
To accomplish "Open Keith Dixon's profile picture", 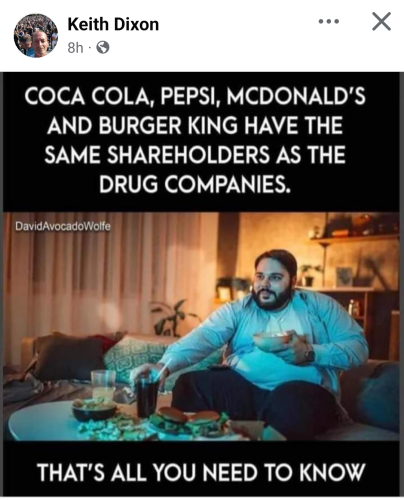I will [x=36, y=35].
